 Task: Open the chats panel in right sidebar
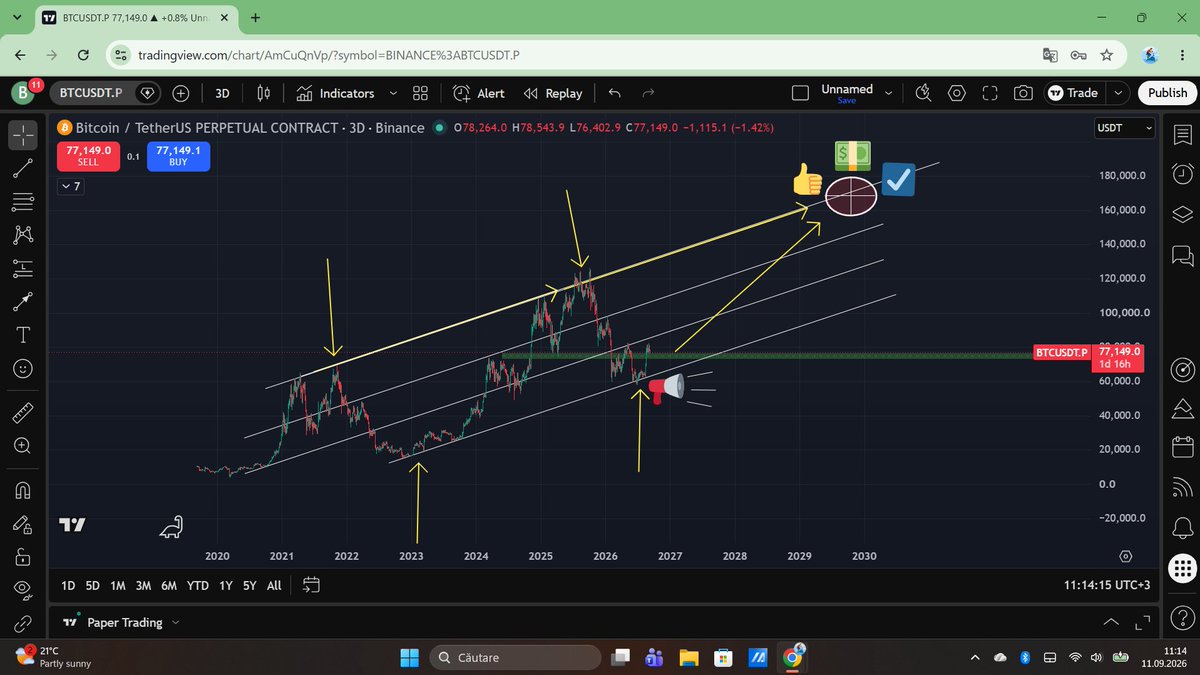(1181, 254)
